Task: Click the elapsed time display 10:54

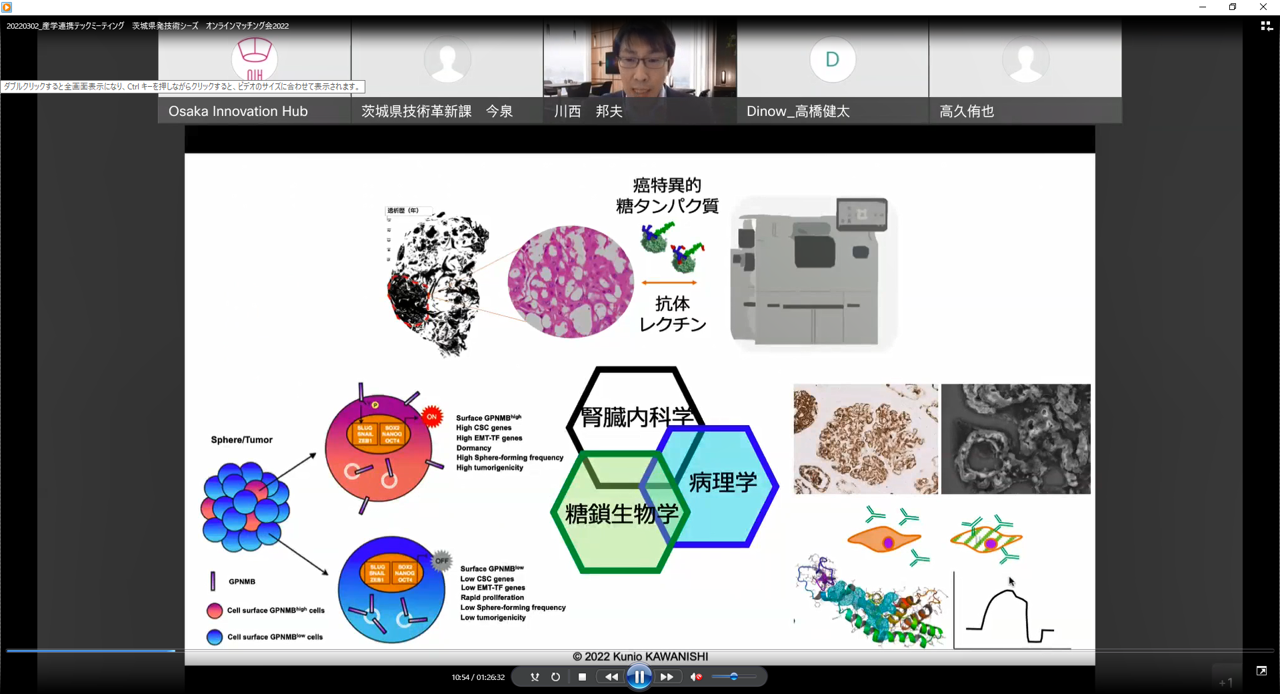Action: point(460,677)
